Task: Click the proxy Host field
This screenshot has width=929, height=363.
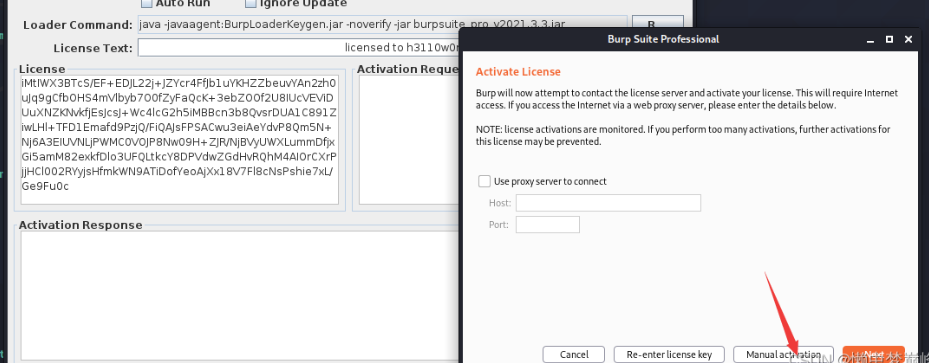Action: click(x=608, y=203)
